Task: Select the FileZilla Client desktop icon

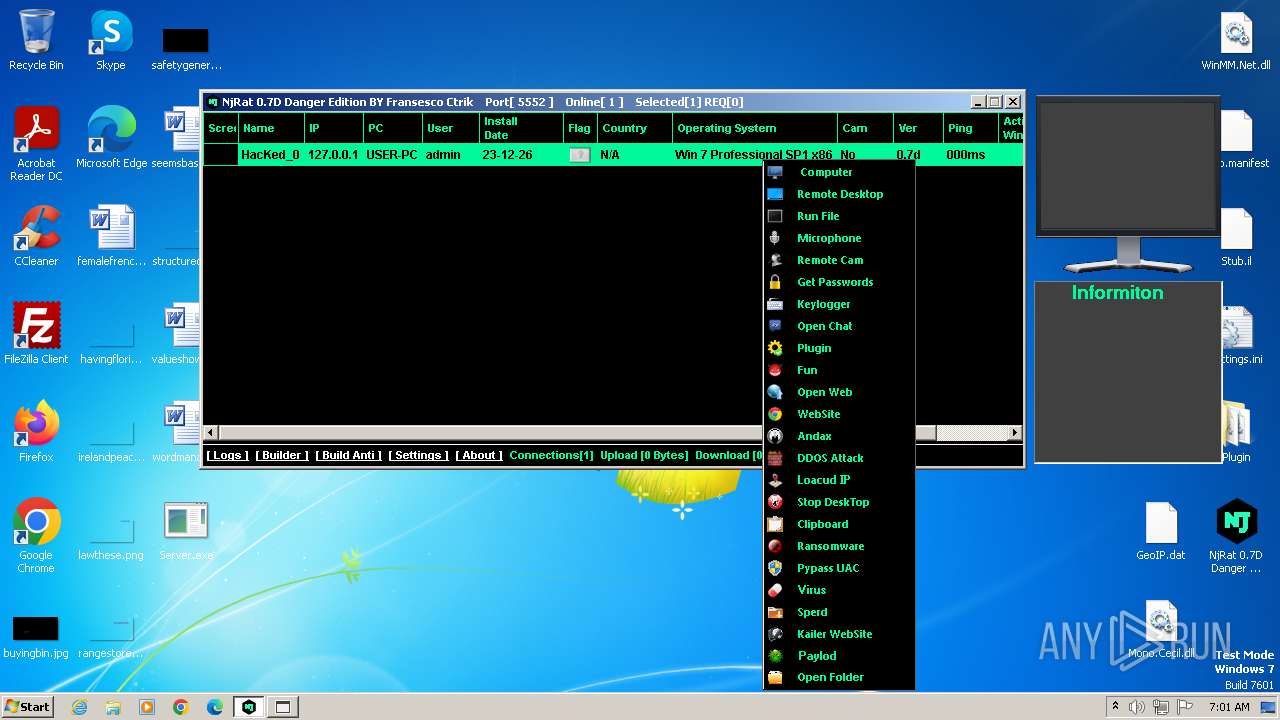Action: pyautogui.click(x=36, y=333)
